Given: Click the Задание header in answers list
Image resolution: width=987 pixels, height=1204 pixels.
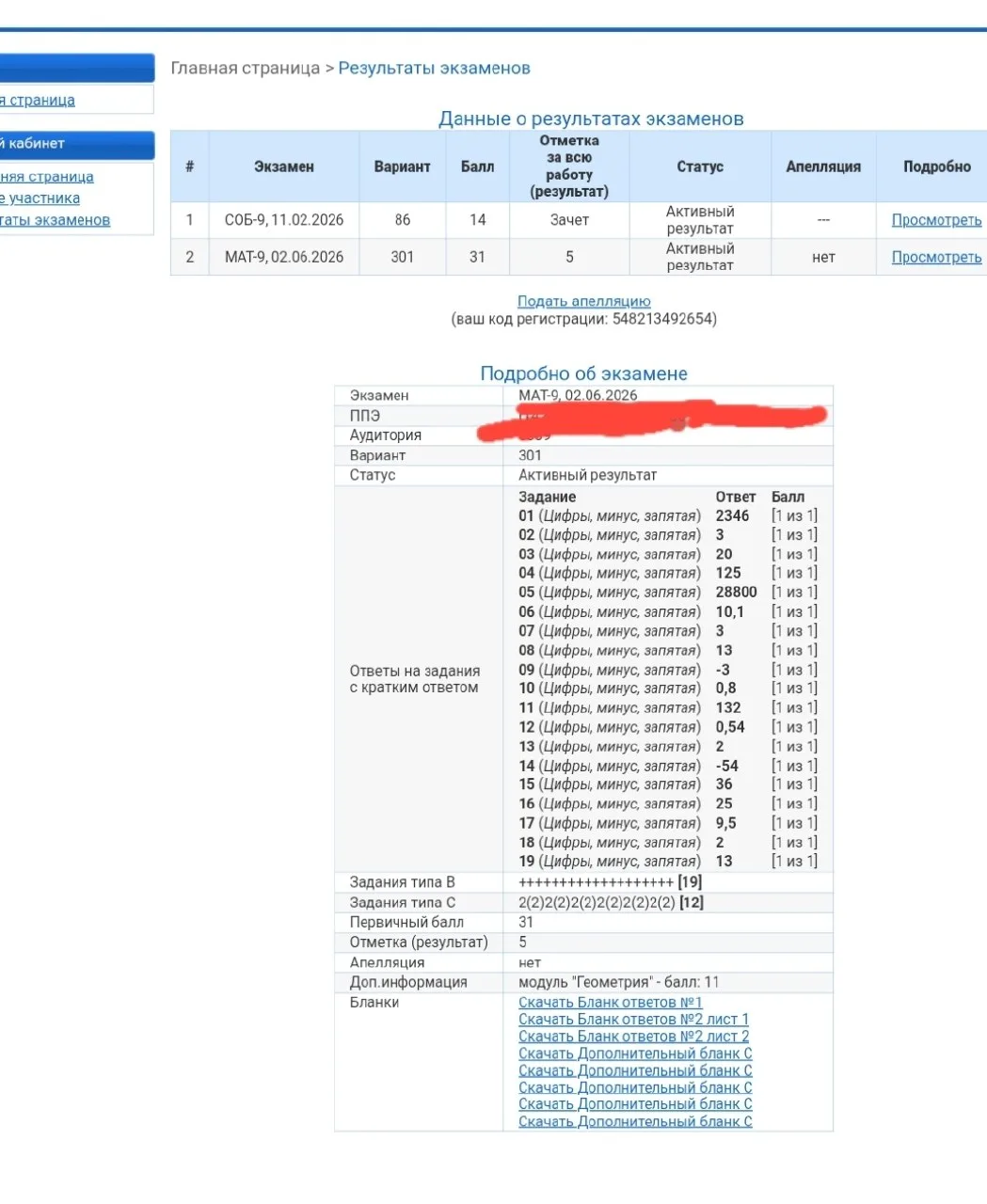Looking at the screenshot, I should pos(547,497).
